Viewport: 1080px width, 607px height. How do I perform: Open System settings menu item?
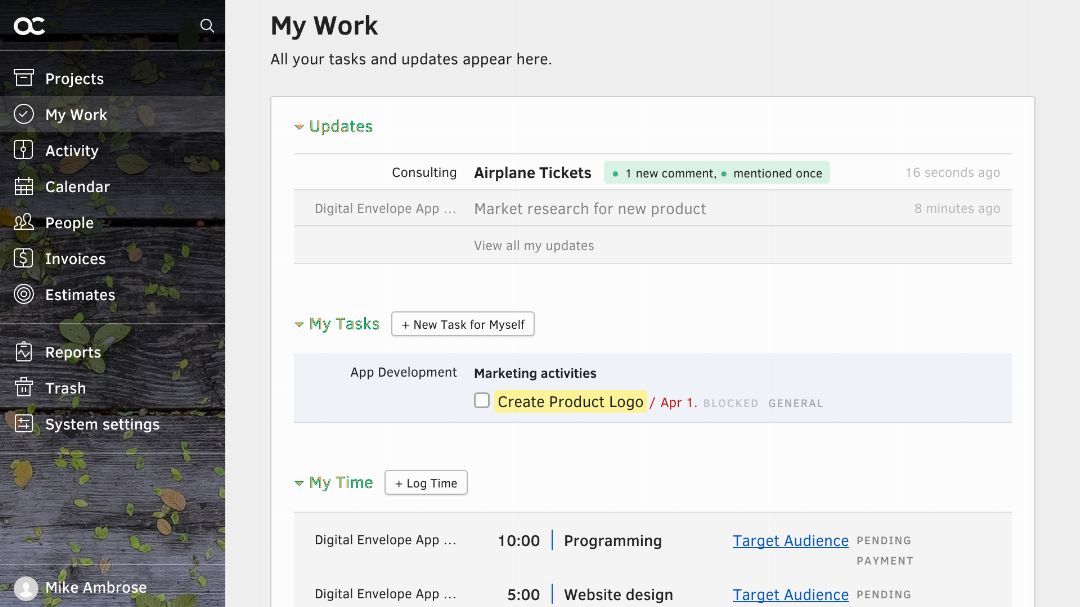(101, 424)
